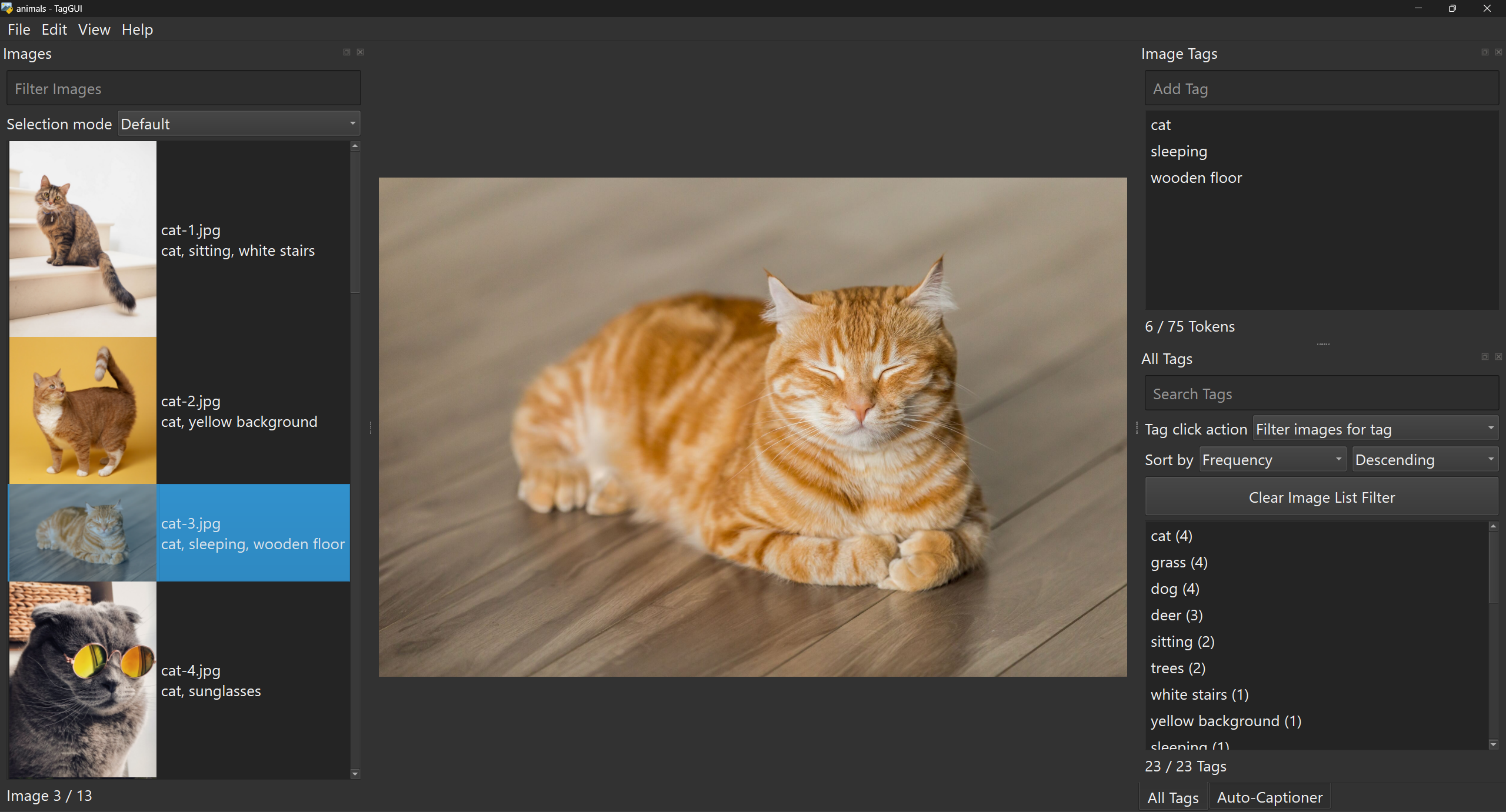Click the cat (4) tag in All Tags
The image size is (1506, 812).
[1171, 535]
